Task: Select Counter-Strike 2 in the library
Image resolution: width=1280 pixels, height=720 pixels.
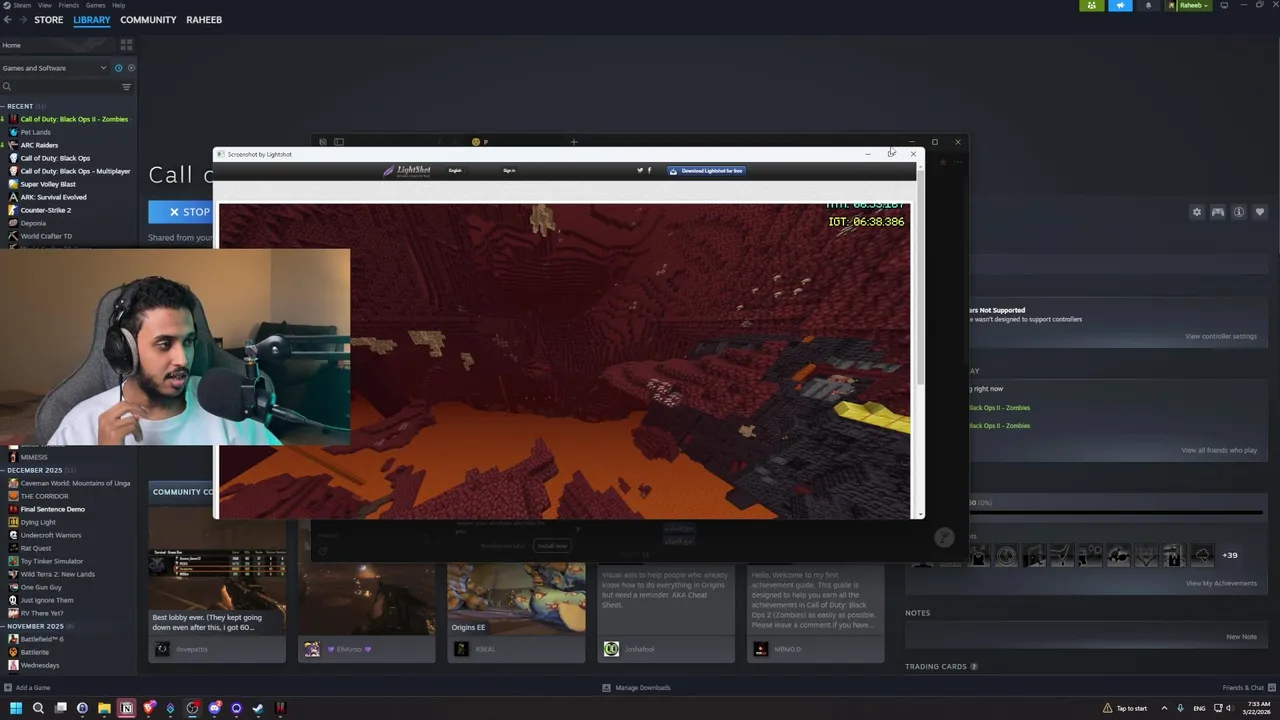Action: pyautogui.click(x=45, y=210)
